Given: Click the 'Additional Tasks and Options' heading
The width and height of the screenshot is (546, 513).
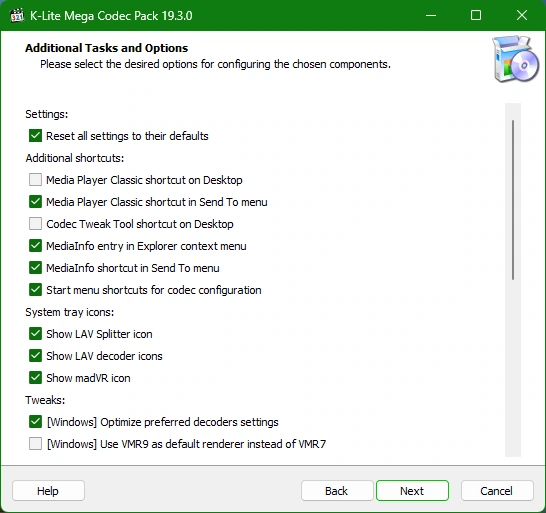Looking at the screenshot, I should pos(107,48).
